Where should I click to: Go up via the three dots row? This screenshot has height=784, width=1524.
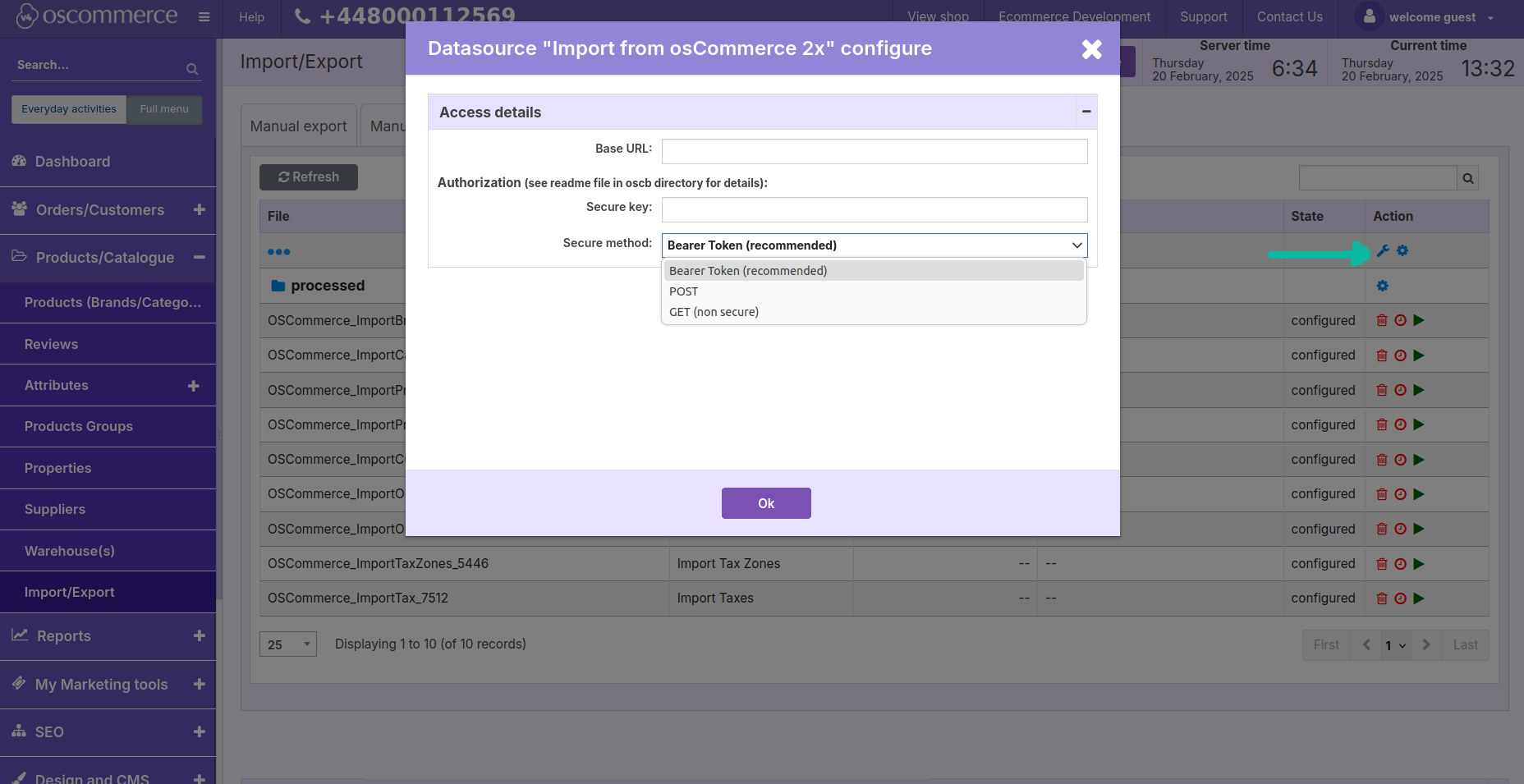click(x=279, y=252)
